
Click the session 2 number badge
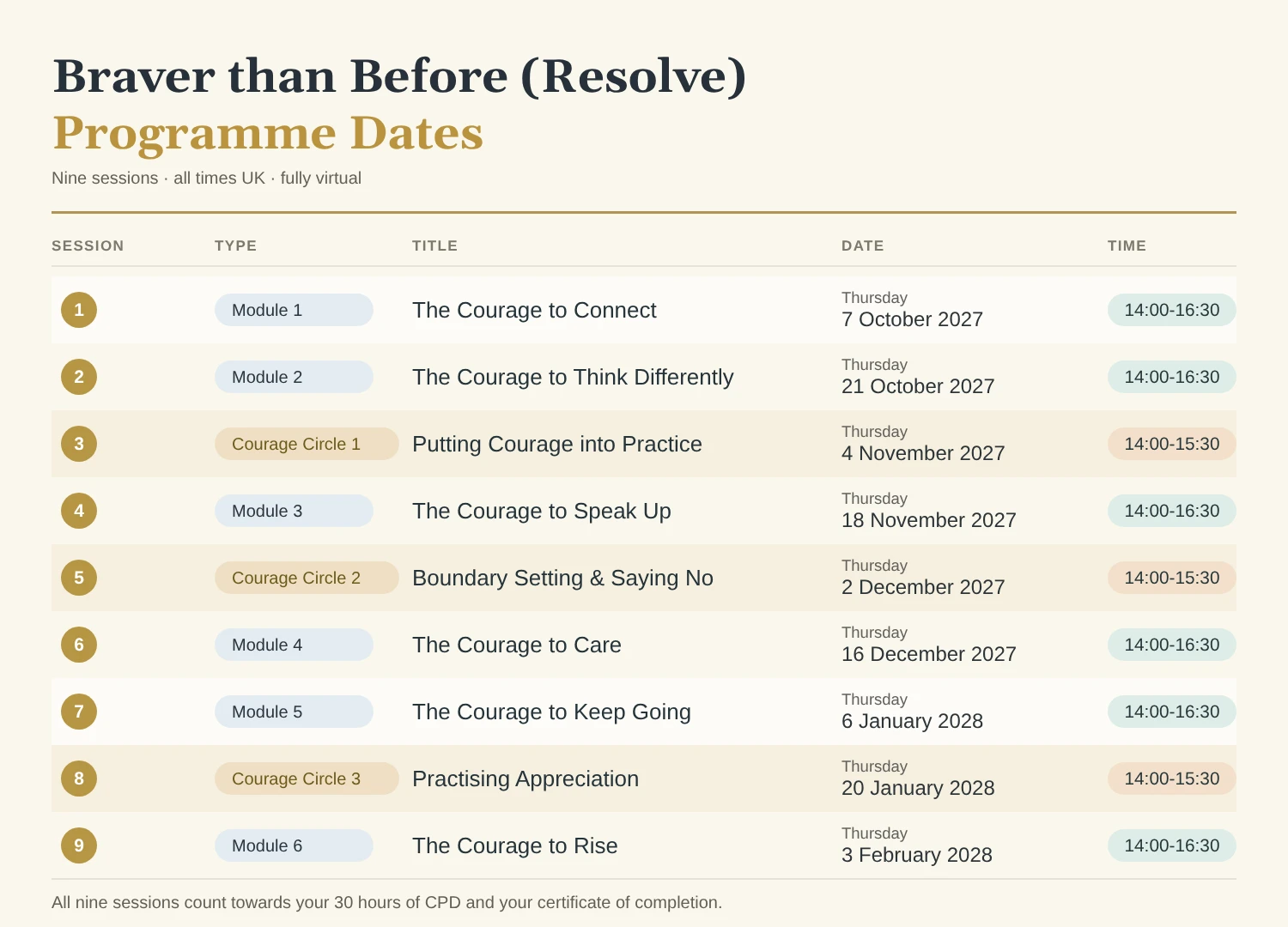(79, 377)
